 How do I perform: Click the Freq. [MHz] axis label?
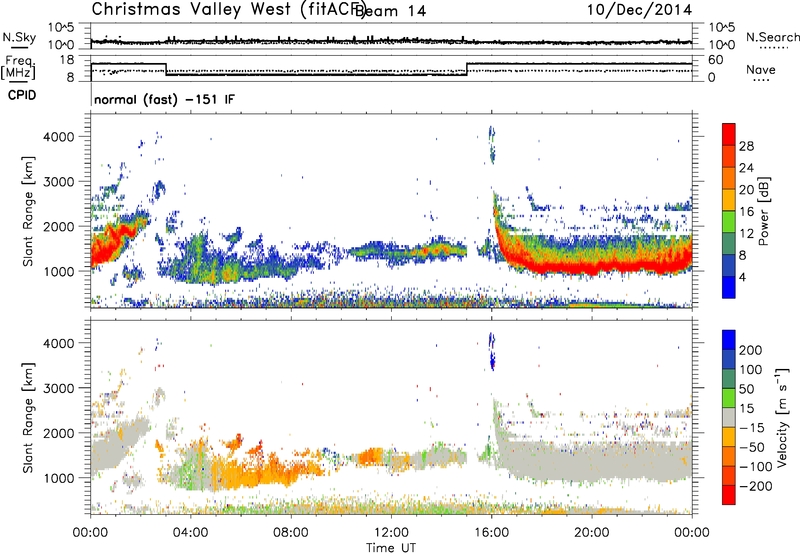tap(18, 67)
